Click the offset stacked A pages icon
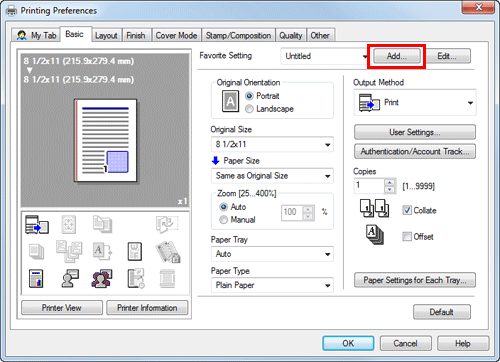This screenshot has width=500, height=362. [374, 235]
